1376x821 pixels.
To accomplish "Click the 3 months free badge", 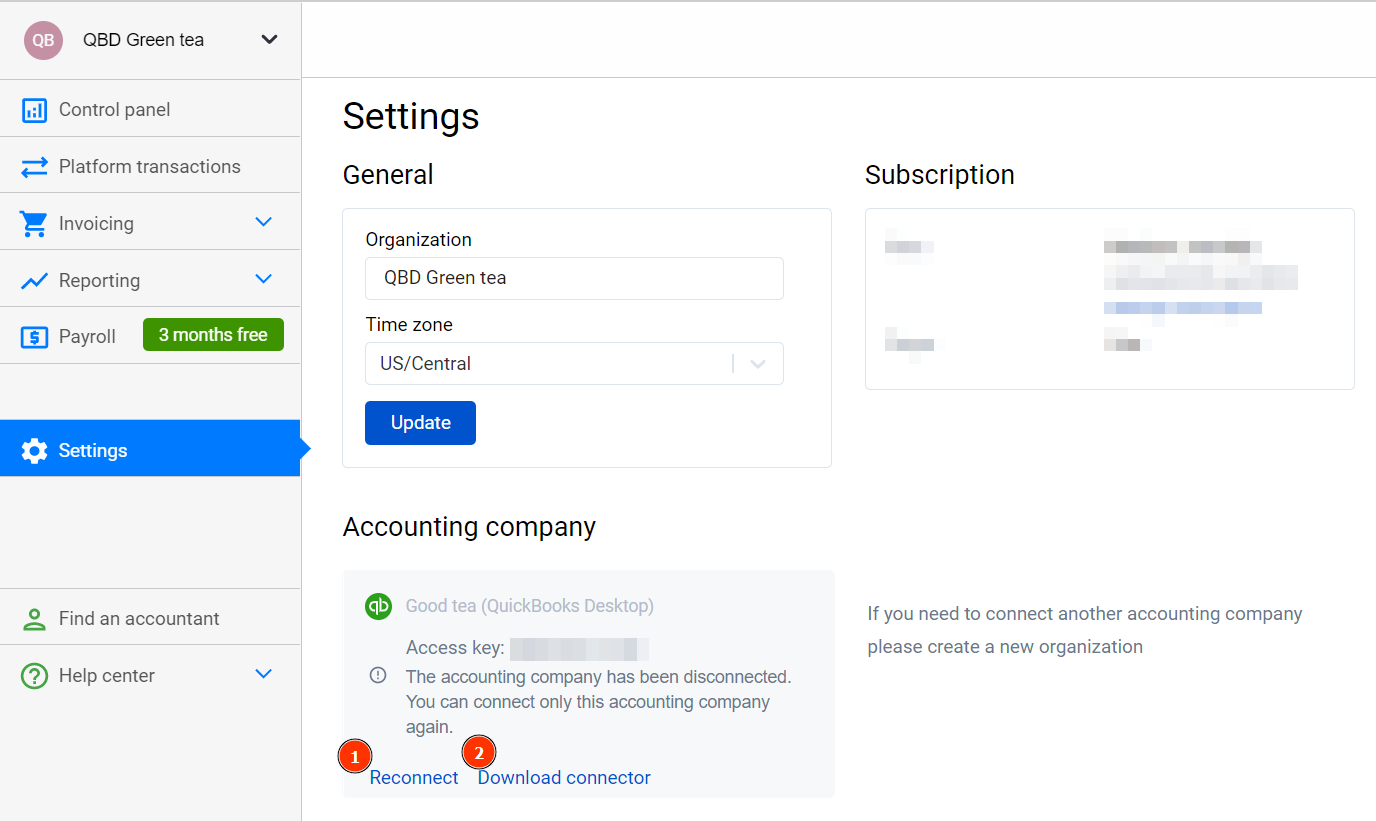I will [213, 335].
